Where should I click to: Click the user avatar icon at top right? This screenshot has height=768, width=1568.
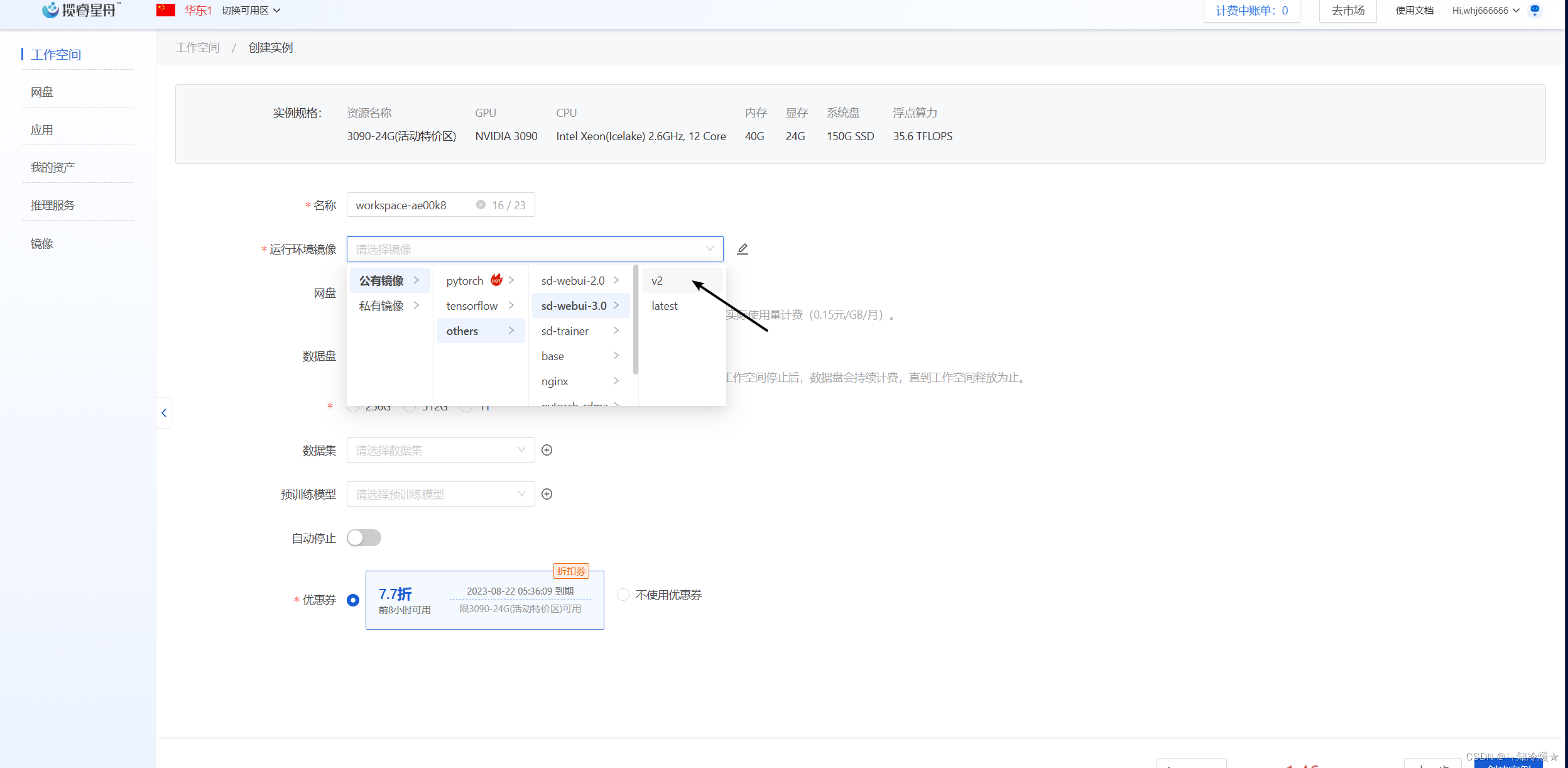1535,11
